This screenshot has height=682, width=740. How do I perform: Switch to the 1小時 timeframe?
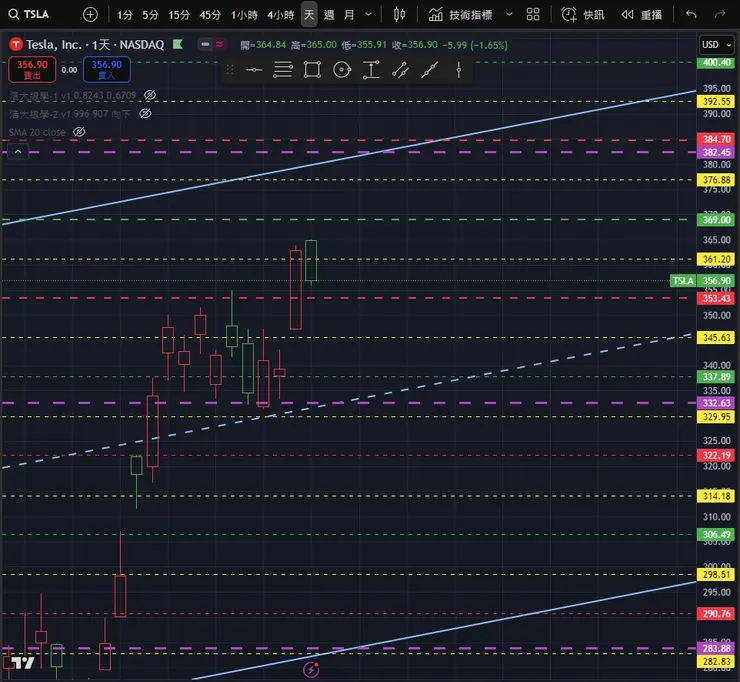pyautogui.click(x=244, y=15)
